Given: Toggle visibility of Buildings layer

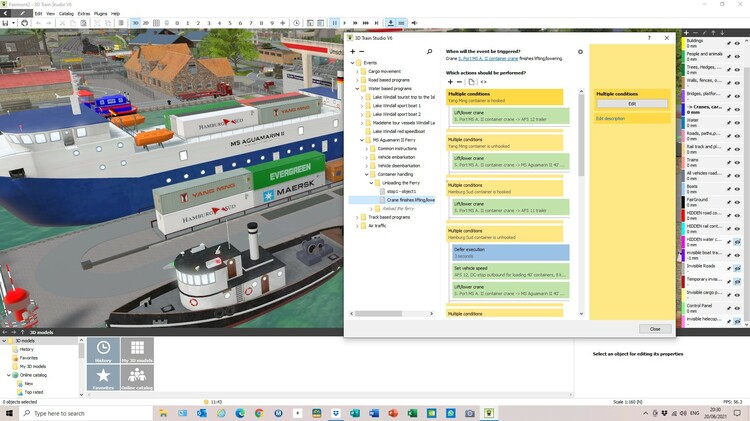Looking at the screenshot, I should pyautogui.click(x=737, y=43).
